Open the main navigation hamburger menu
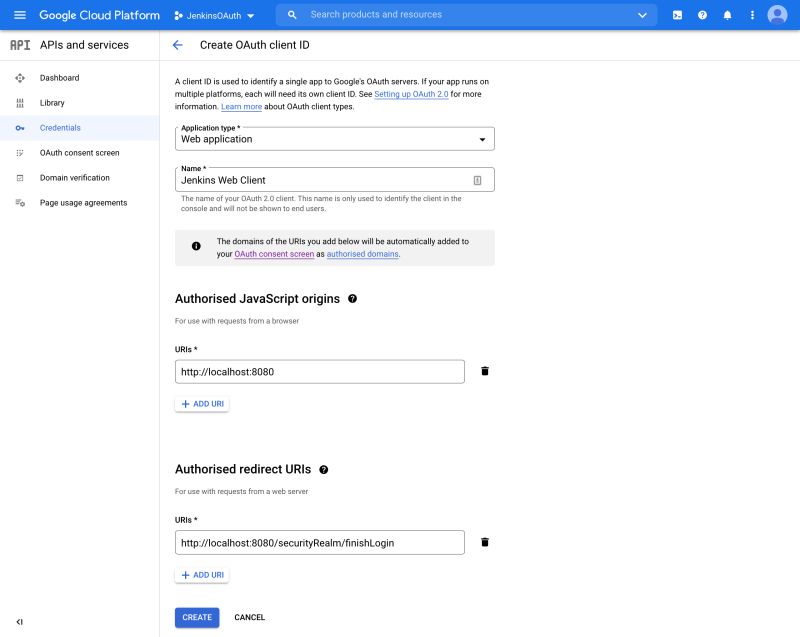This screenshot has height=637, width=800. [x=20, y=15]
